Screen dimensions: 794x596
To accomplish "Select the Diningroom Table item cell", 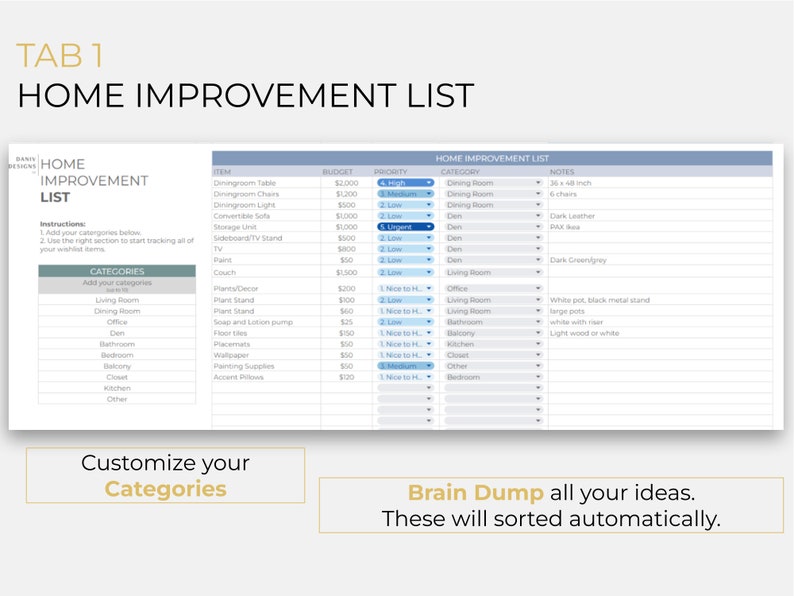I will (266, 183).
